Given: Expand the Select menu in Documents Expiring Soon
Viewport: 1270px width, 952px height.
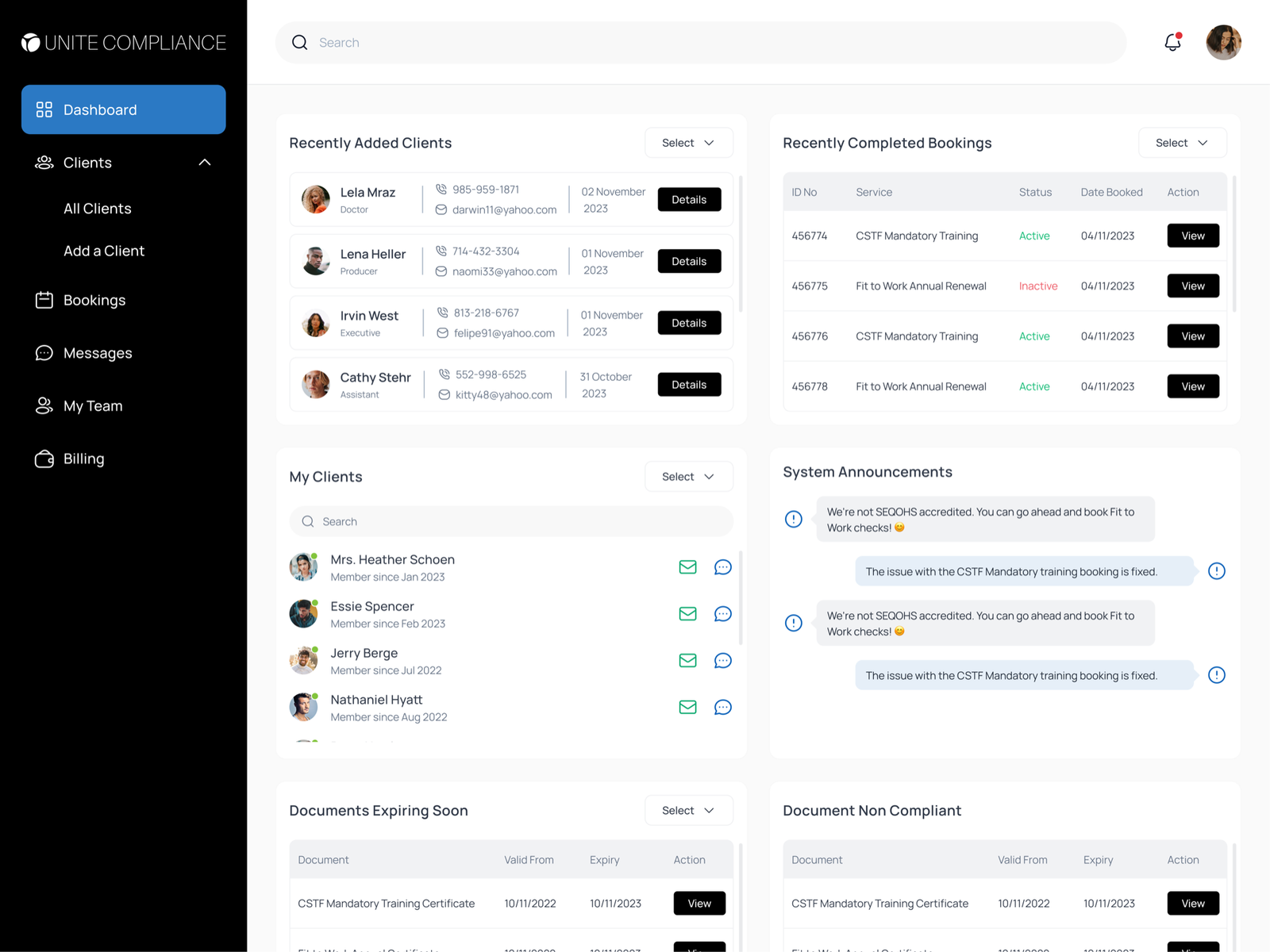Looking at the screenshot, I should [x=688, y=810].
